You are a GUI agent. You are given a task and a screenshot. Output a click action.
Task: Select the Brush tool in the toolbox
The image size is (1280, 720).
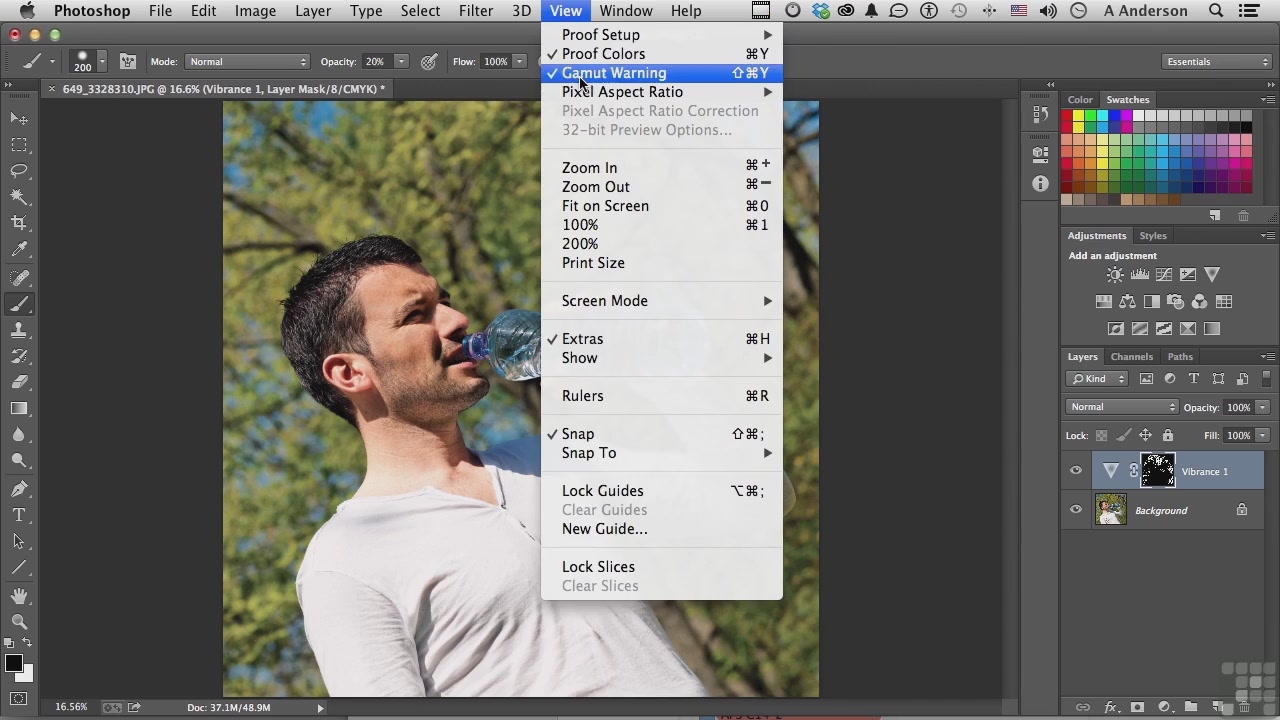19,304
